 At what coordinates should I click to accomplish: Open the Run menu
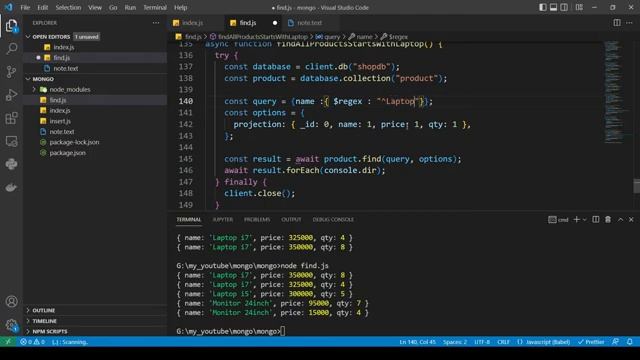(130, 7)
